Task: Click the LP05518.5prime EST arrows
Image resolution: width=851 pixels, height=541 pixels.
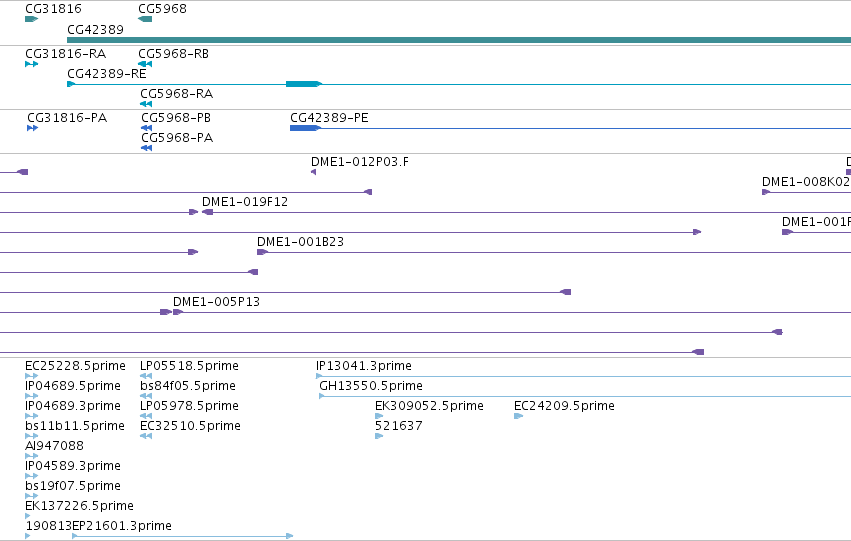Action: (x=146, y=375)
